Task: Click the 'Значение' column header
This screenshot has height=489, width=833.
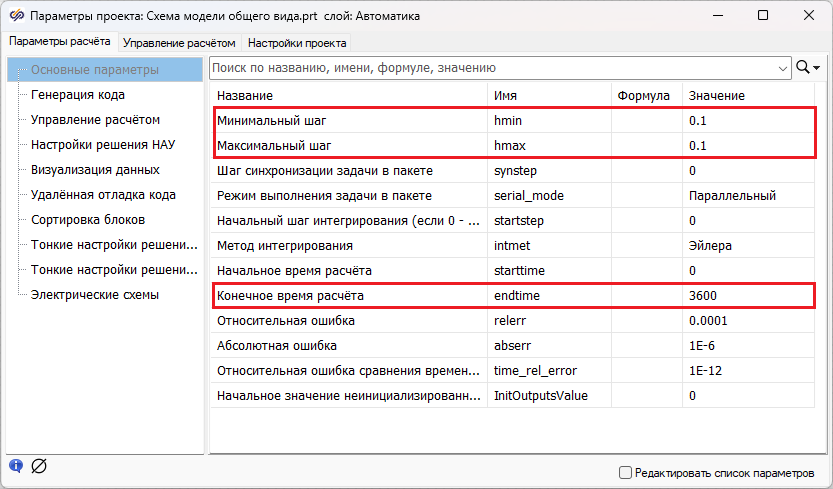Action: click(x=716, y=95)
